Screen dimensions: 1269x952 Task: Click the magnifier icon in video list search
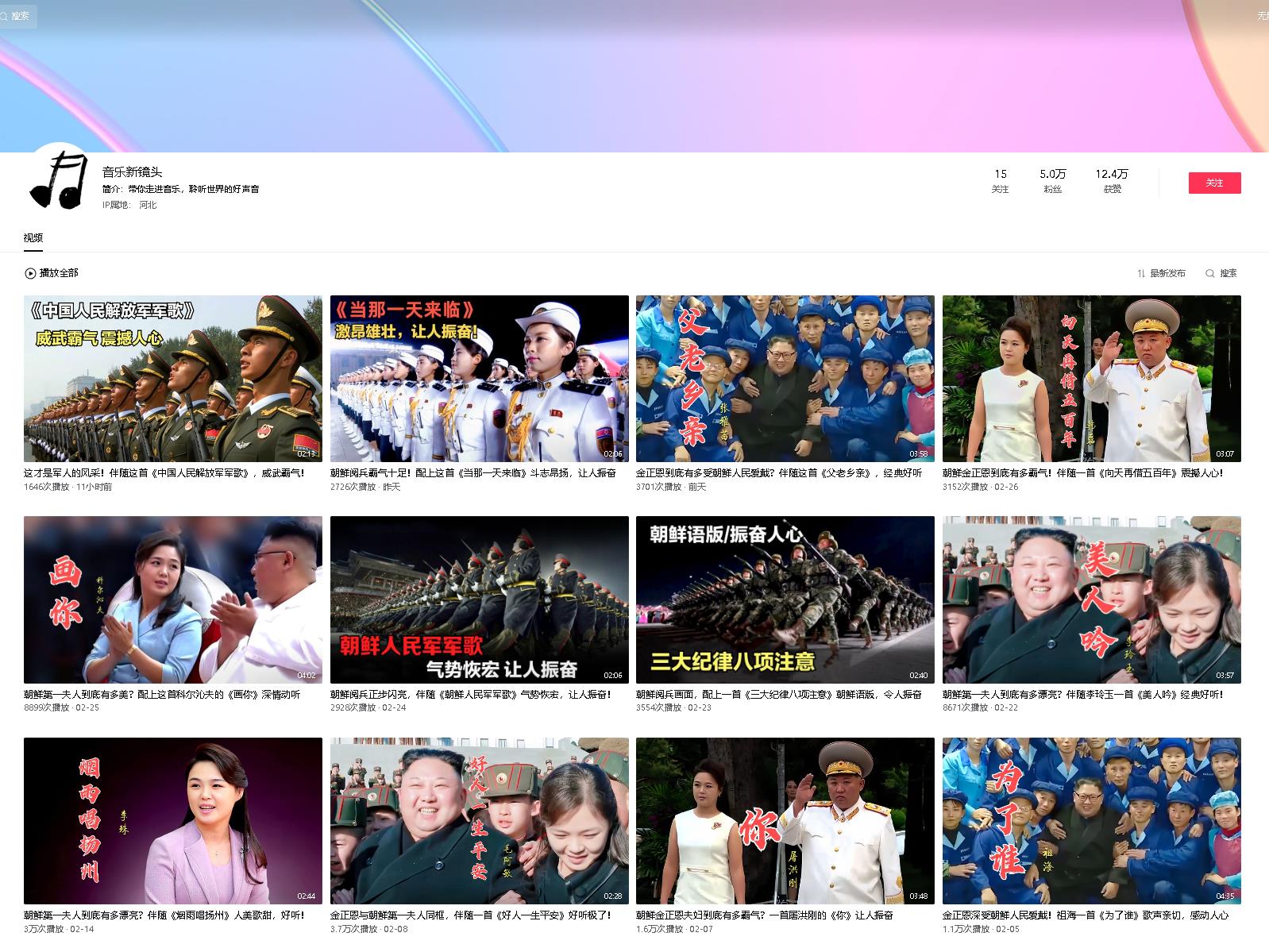tap(1209, 273)
